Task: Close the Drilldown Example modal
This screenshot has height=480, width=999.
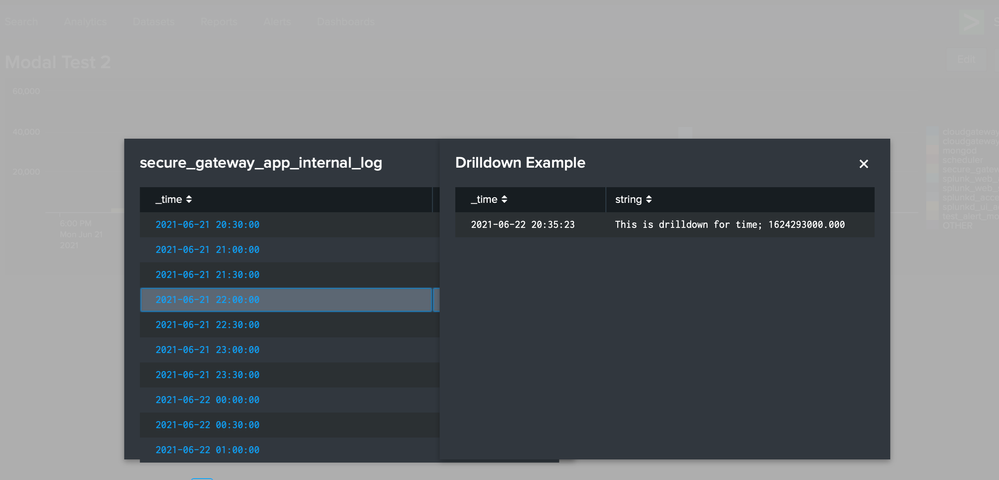Action: tap(863, 164)
